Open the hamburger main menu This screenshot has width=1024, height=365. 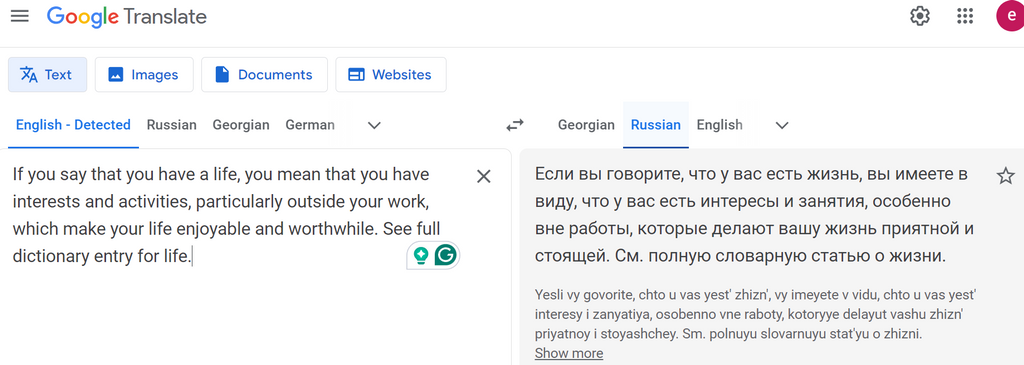click(x=20, y=16)
